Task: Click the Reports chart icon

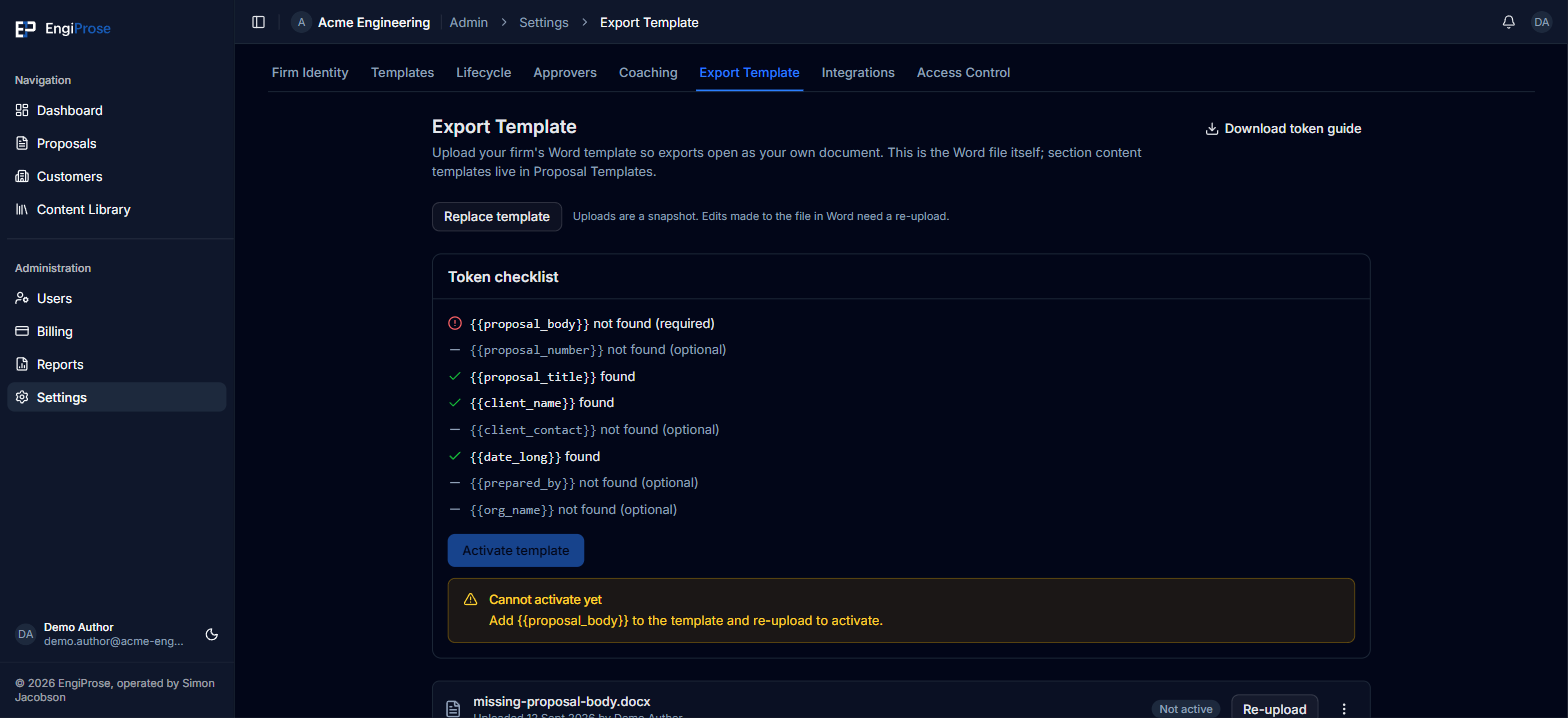Action: (x=22, y=364)
